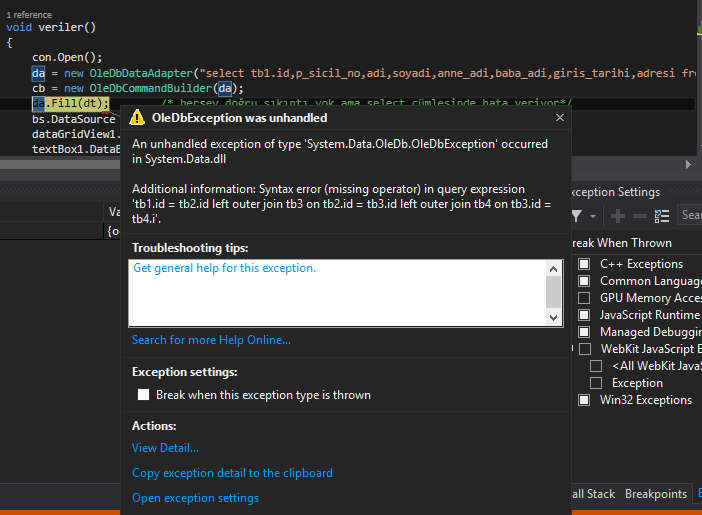Click troubleshooting tips scroll up arrow
702x515 pixels.
click(x=553, y=269)
